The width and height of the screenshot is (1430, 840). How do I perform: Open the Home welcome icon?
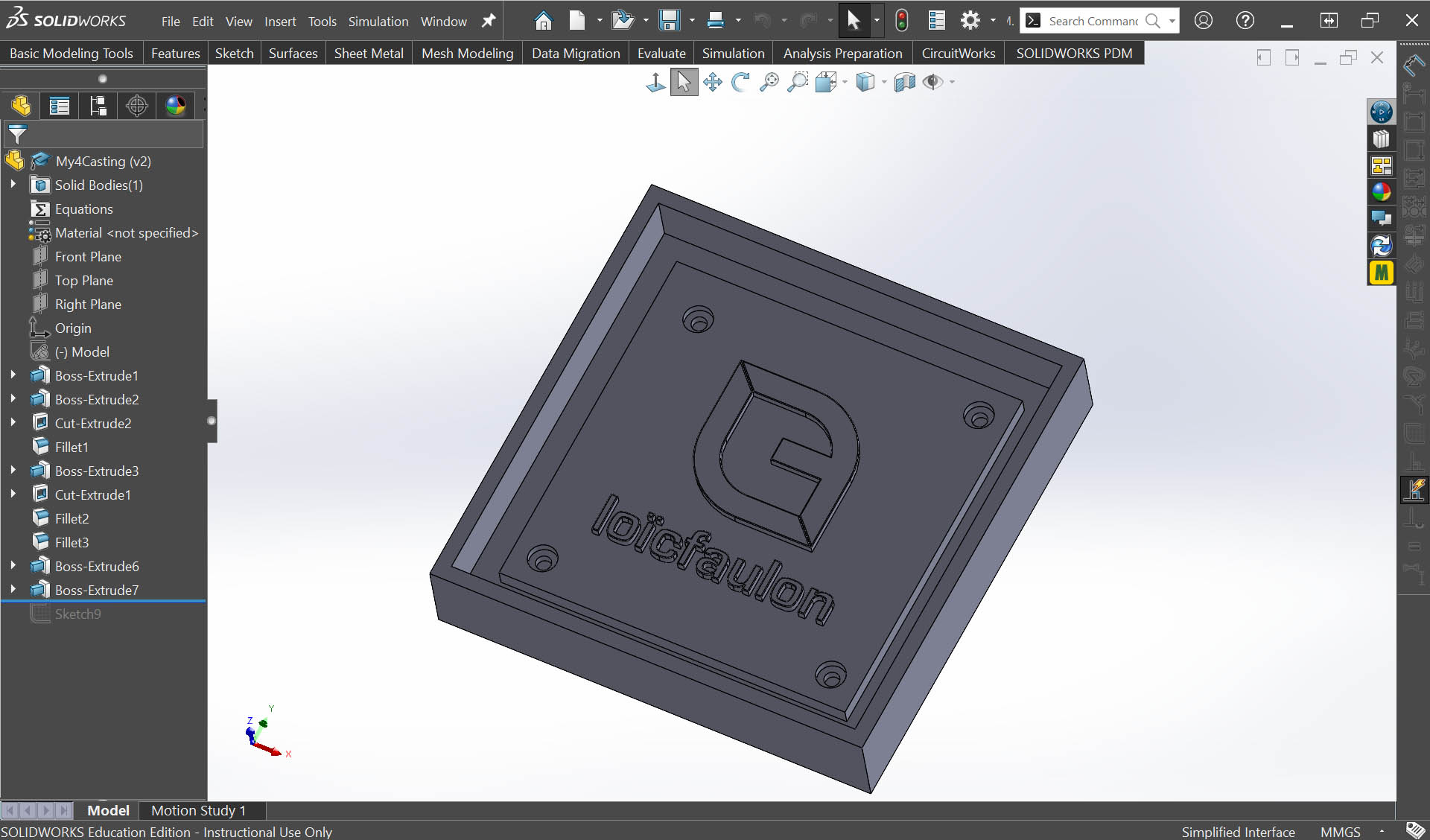544,21
